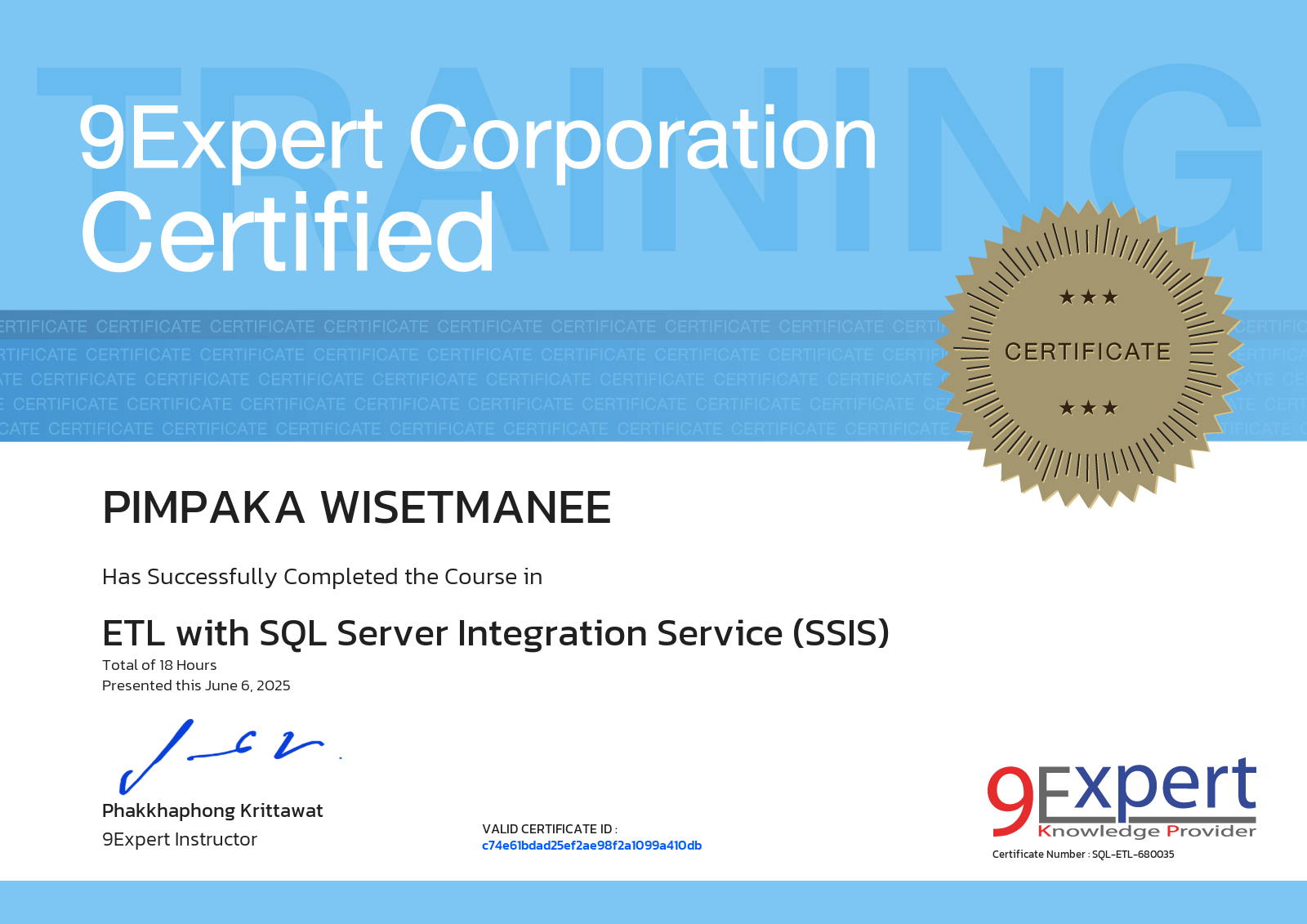Click "Has Successfully Completed the Course in" text
This screenshot has width=1307, height=924.
pos(322,577)
